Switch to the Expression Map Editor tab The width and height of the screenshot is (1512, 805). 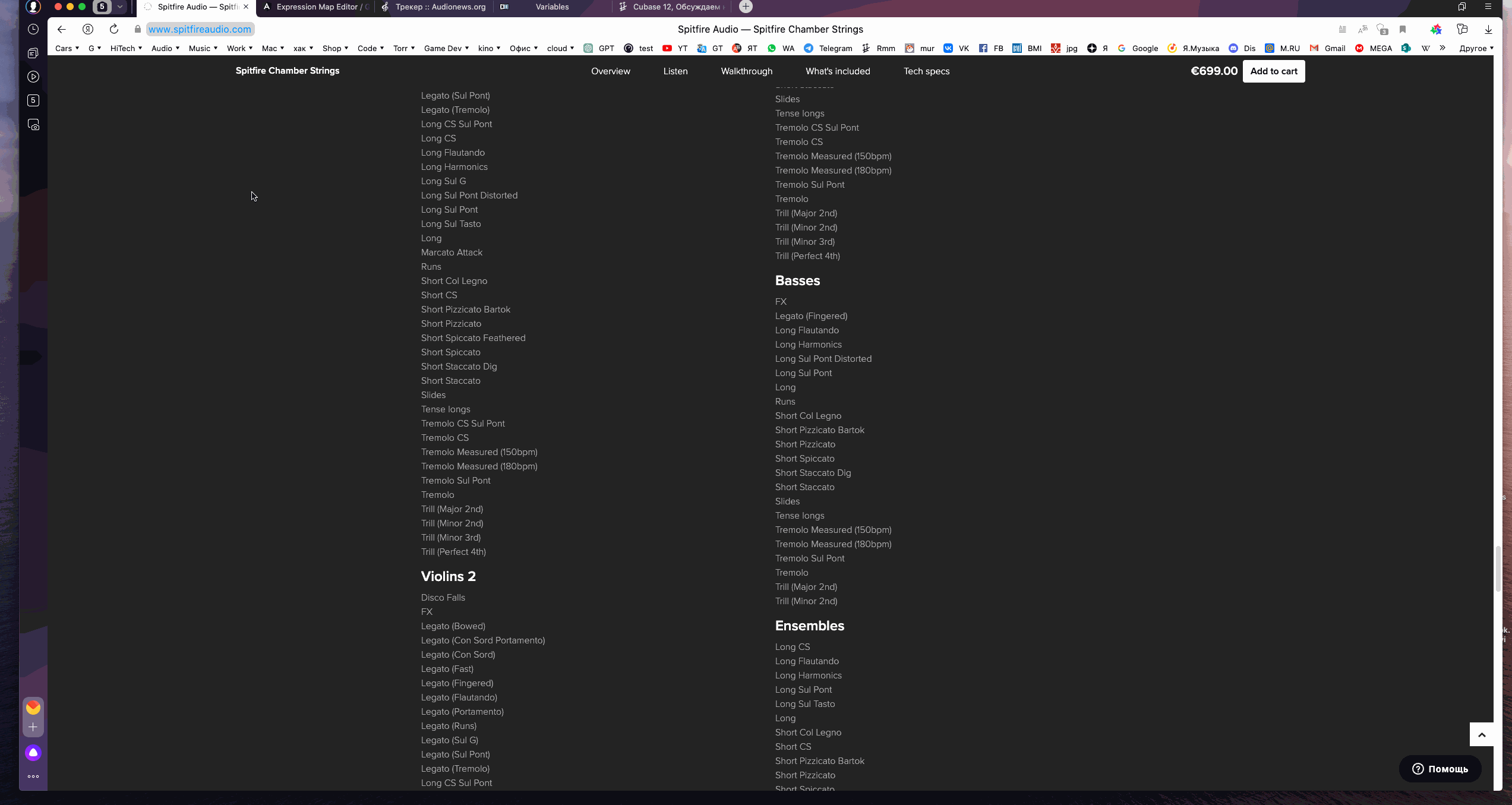click(317, 7)
